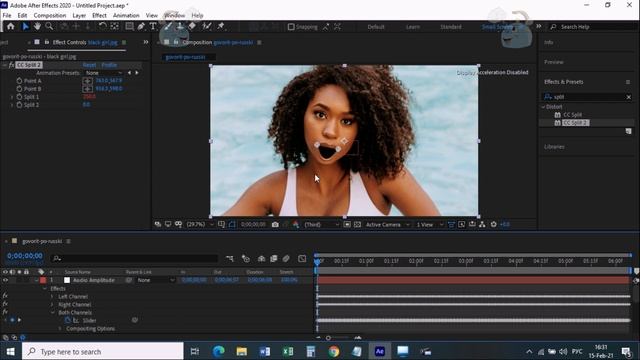This screenshot has height=360, width=640.
Task: Click the snapshot camera icon in viewer
Action: pos(275,224)
